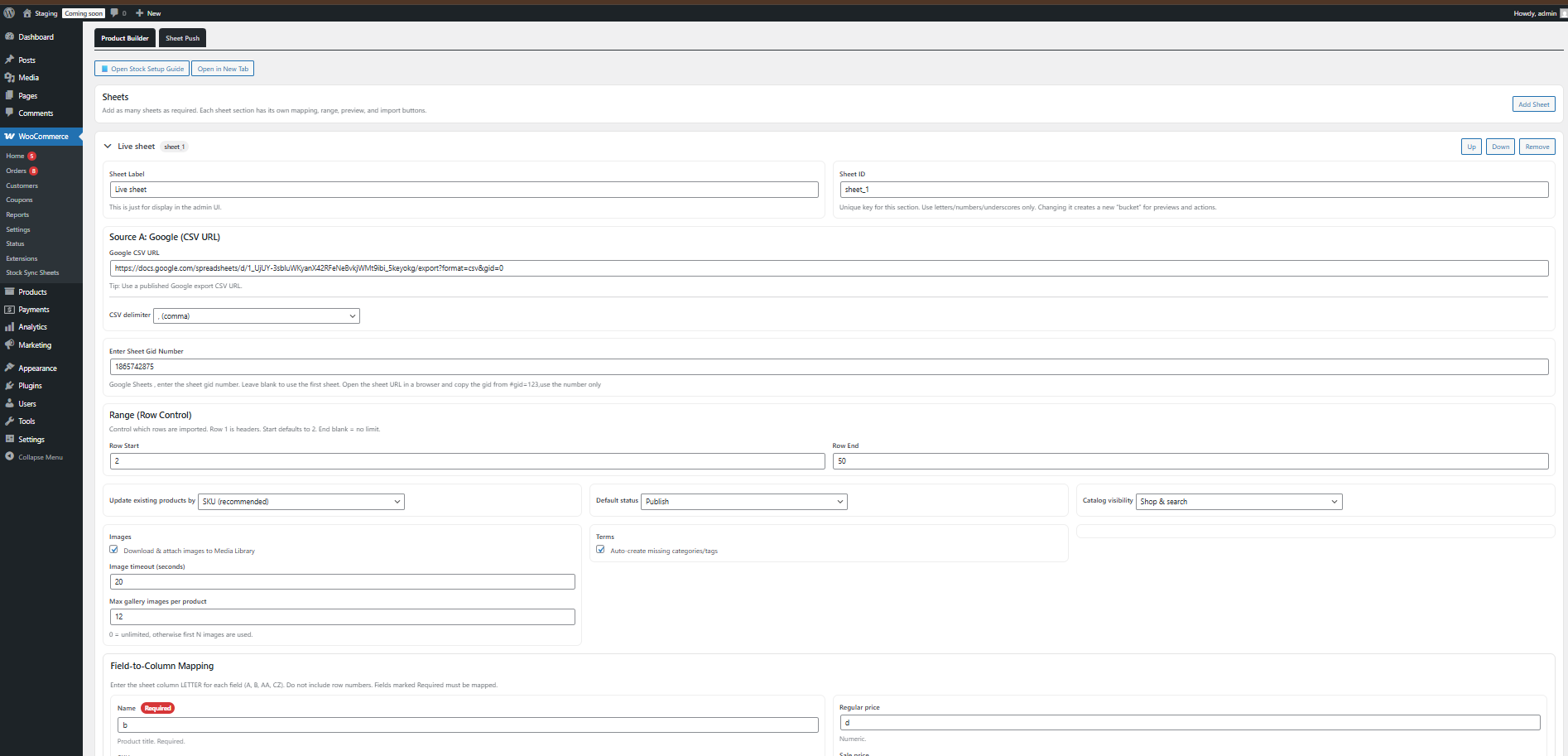Image resolution: width=1568 pixels, height=756 pixels.
Task: Open the Analytics chart icon
Action: point(11,326)
